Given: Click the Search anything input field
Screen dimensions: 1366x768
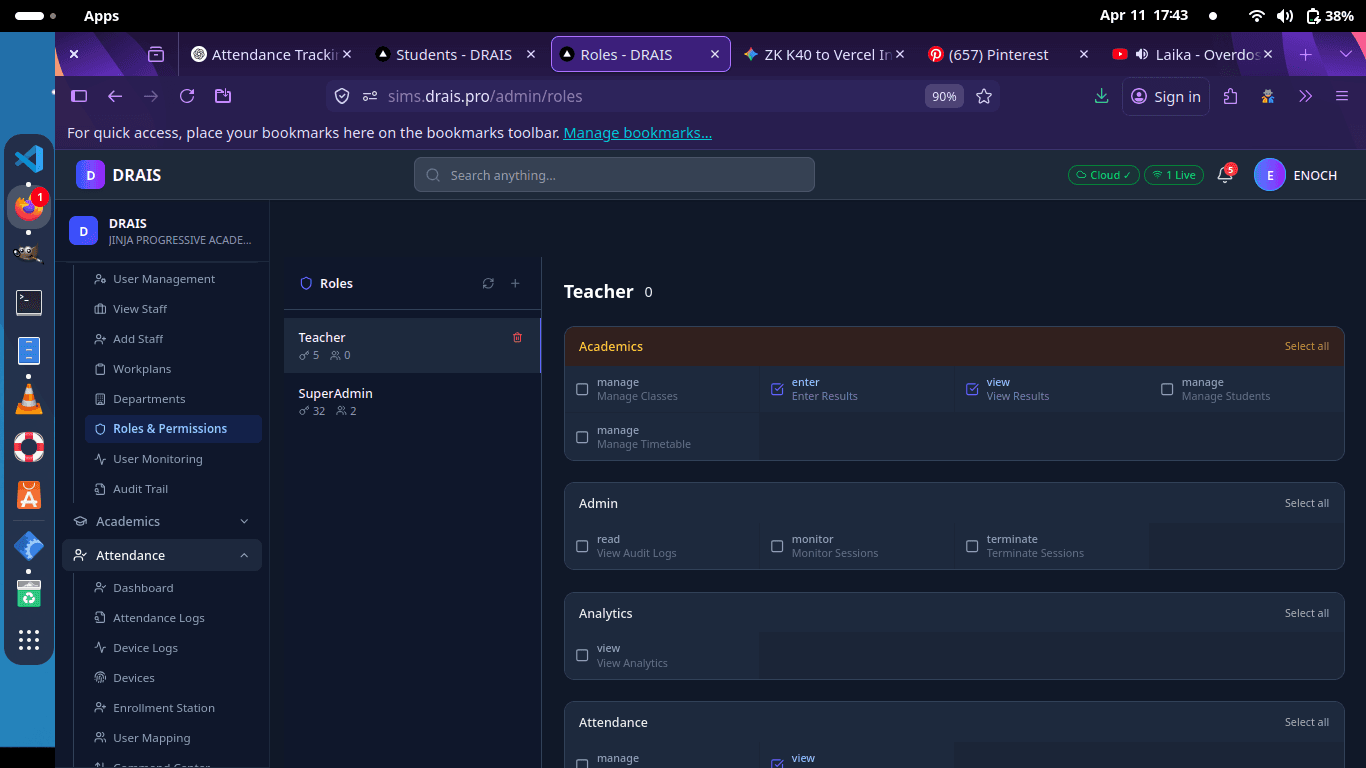Looking at the screenshot, I should click(614, 175).
